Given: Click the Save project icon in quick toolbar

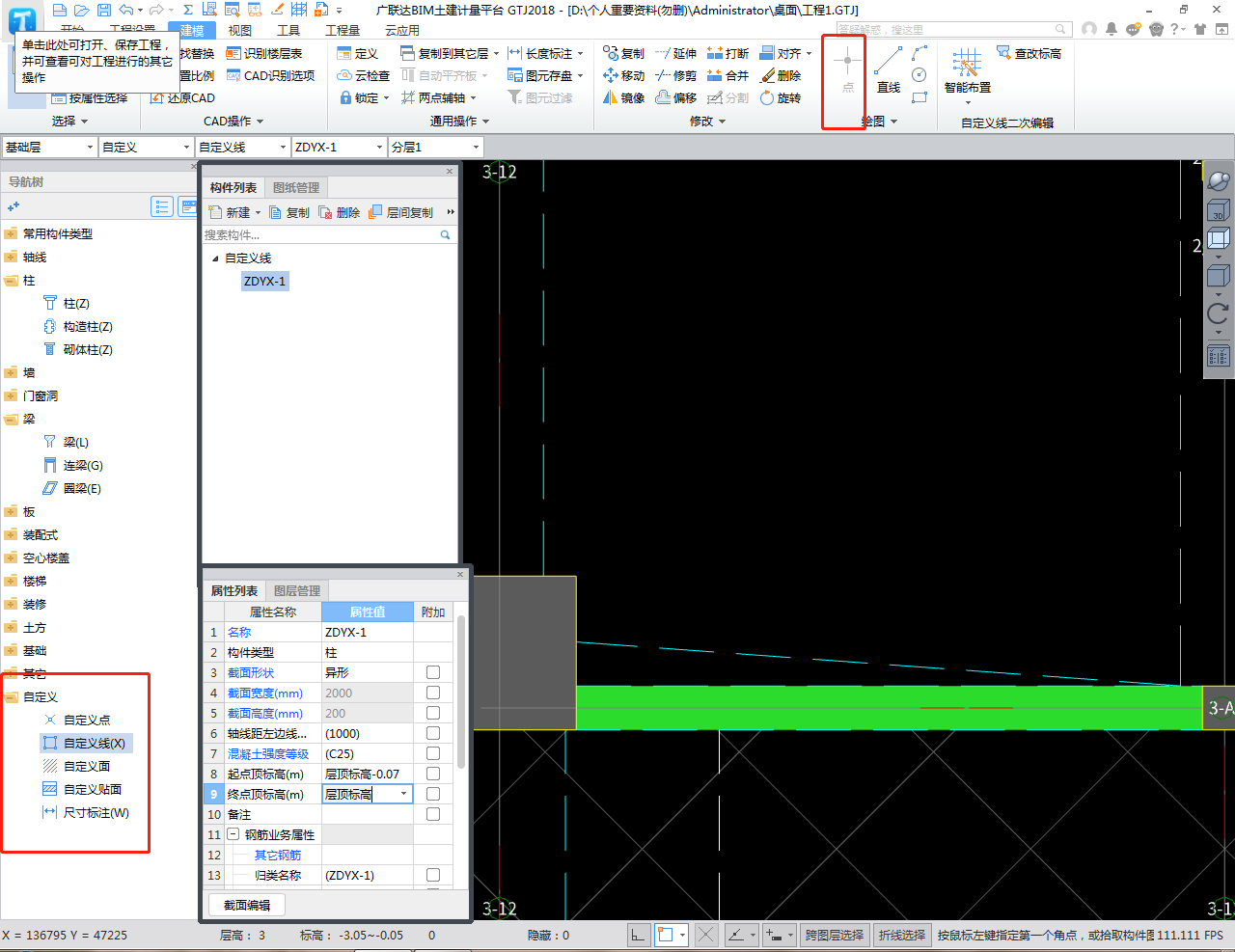Looking at the screenshot, I should 104,10.
